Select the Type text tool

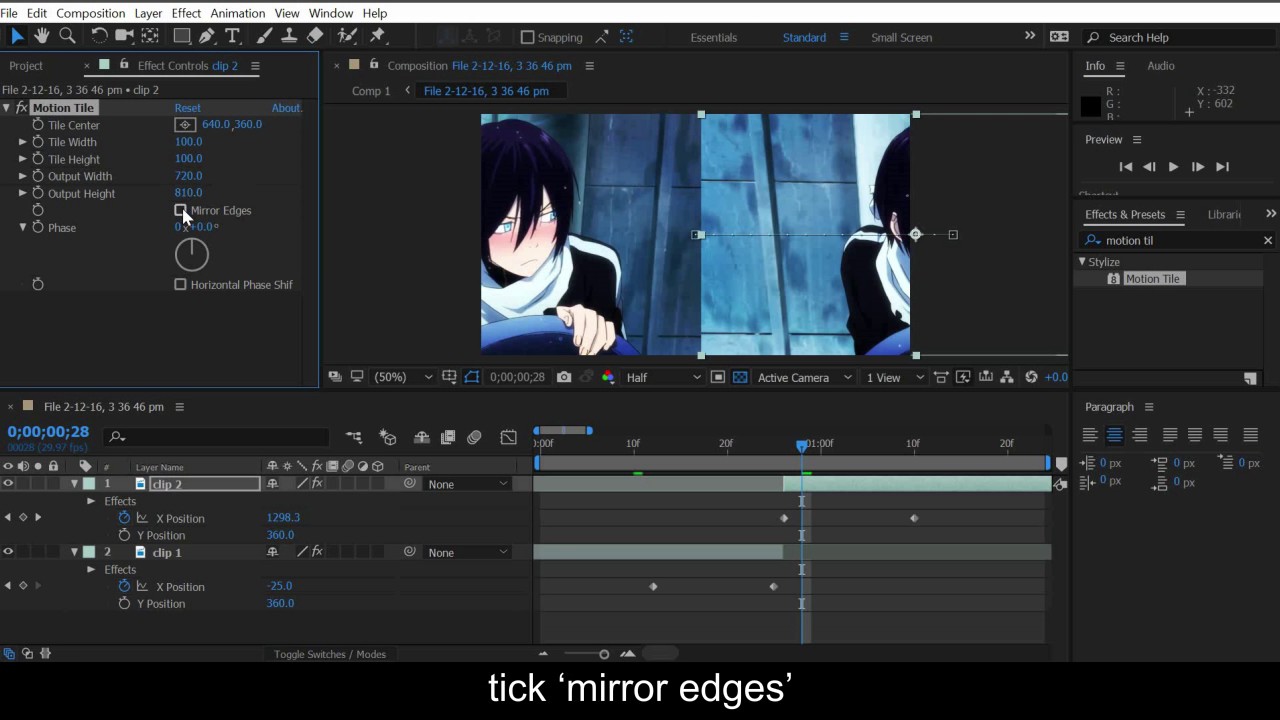point(232,36)
